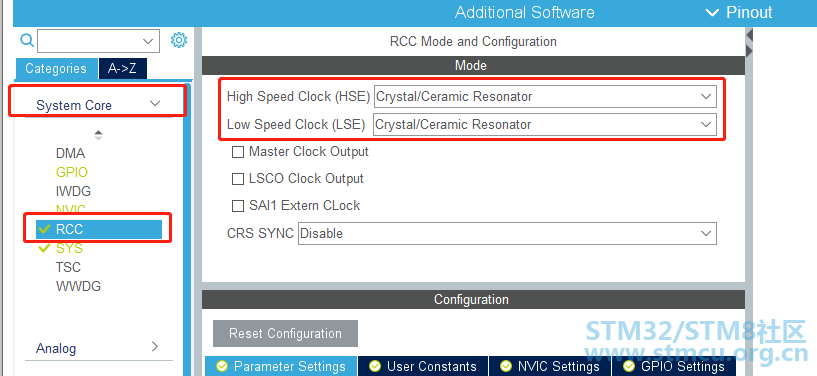Enable LSCO Clock Output checkbox
This screenshot has height=376, width=817.
coord(238,179)
